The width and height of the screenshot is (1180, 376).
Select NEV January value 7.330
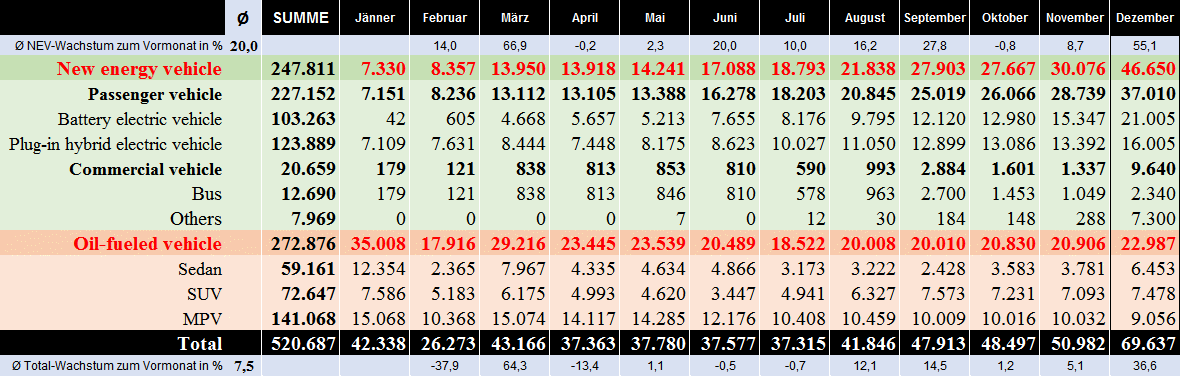point(384,70)
